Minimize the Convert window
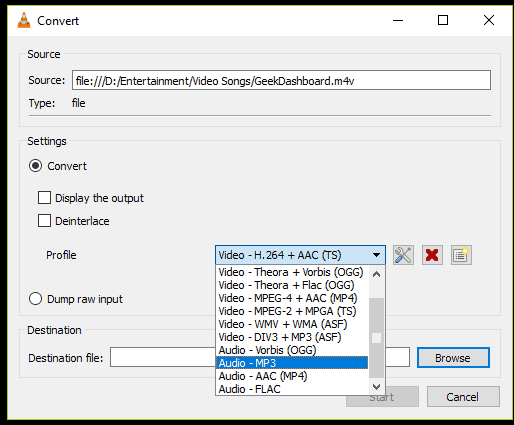 tap(398, 20)
